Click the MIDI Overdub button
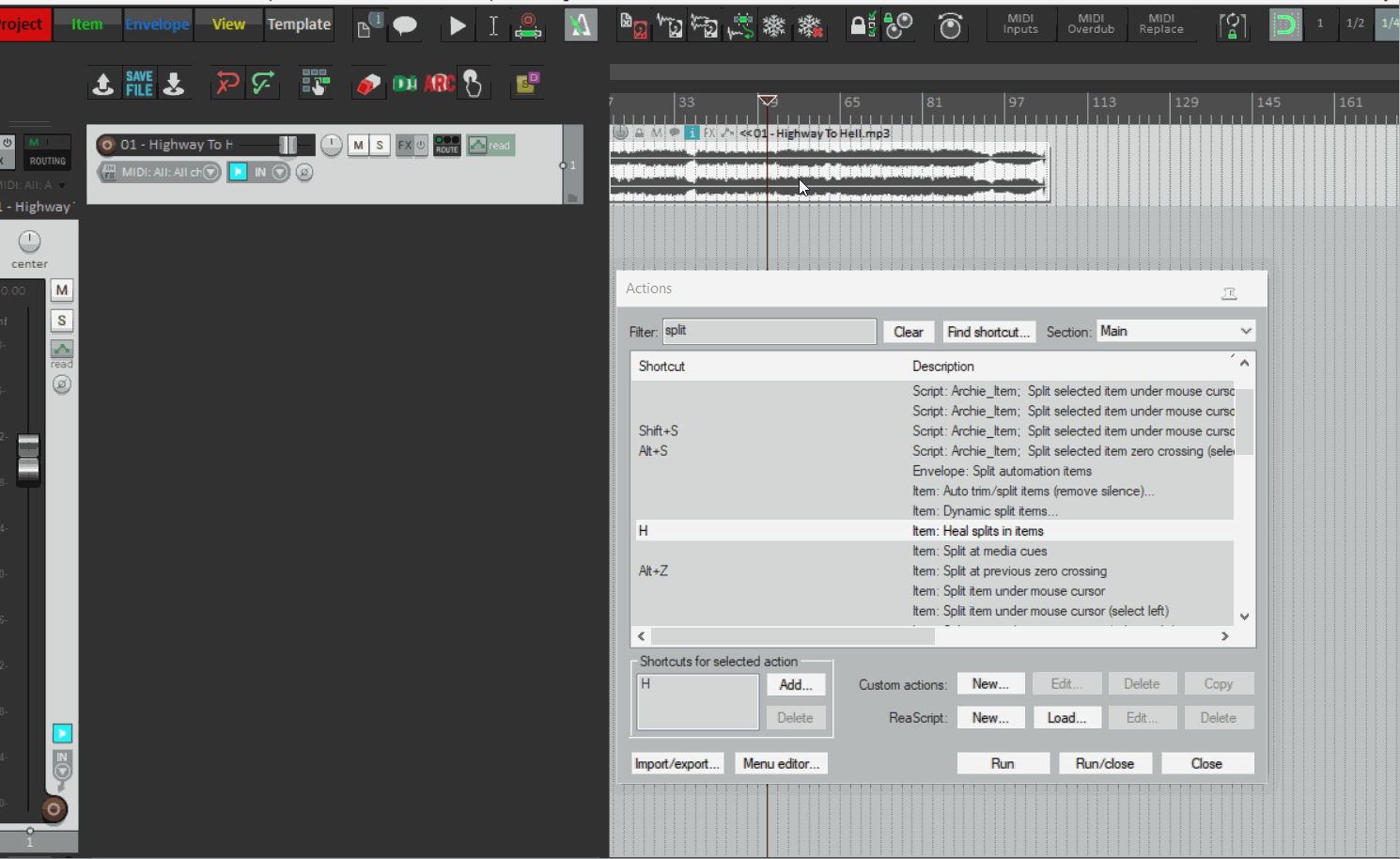The image size is (1400, 859). pos(1091,24)
